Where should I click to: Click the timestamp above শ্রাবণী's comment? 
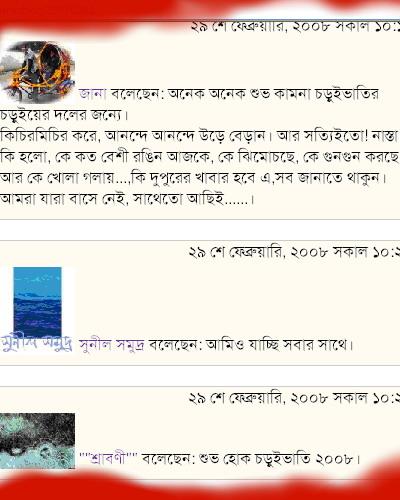point(294,398)
